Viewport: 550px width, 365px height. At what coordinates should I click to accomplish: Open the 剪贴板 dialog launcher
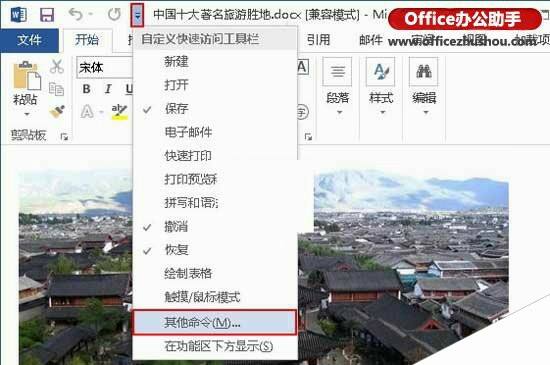[64, 137]
